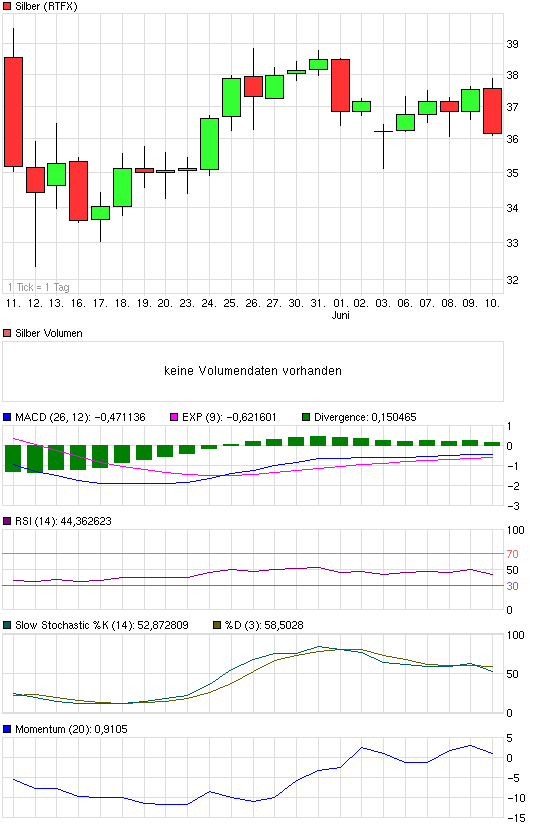The width and height of the screenshot is (545, 826).
Task: Click the red candle on June 01
Action: pyautogui.click(x=341, y=85)
